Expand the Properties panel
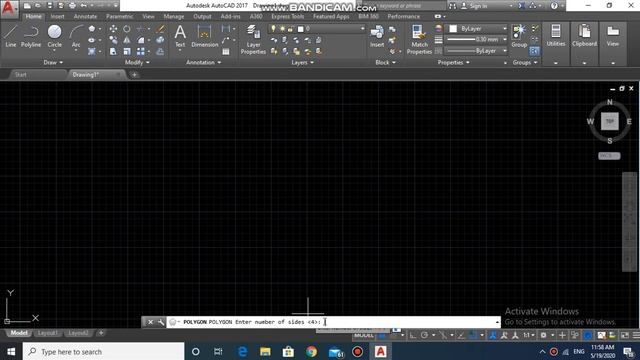Image resolution: width=640 pixels, height=360 pixels. [453, 62]
